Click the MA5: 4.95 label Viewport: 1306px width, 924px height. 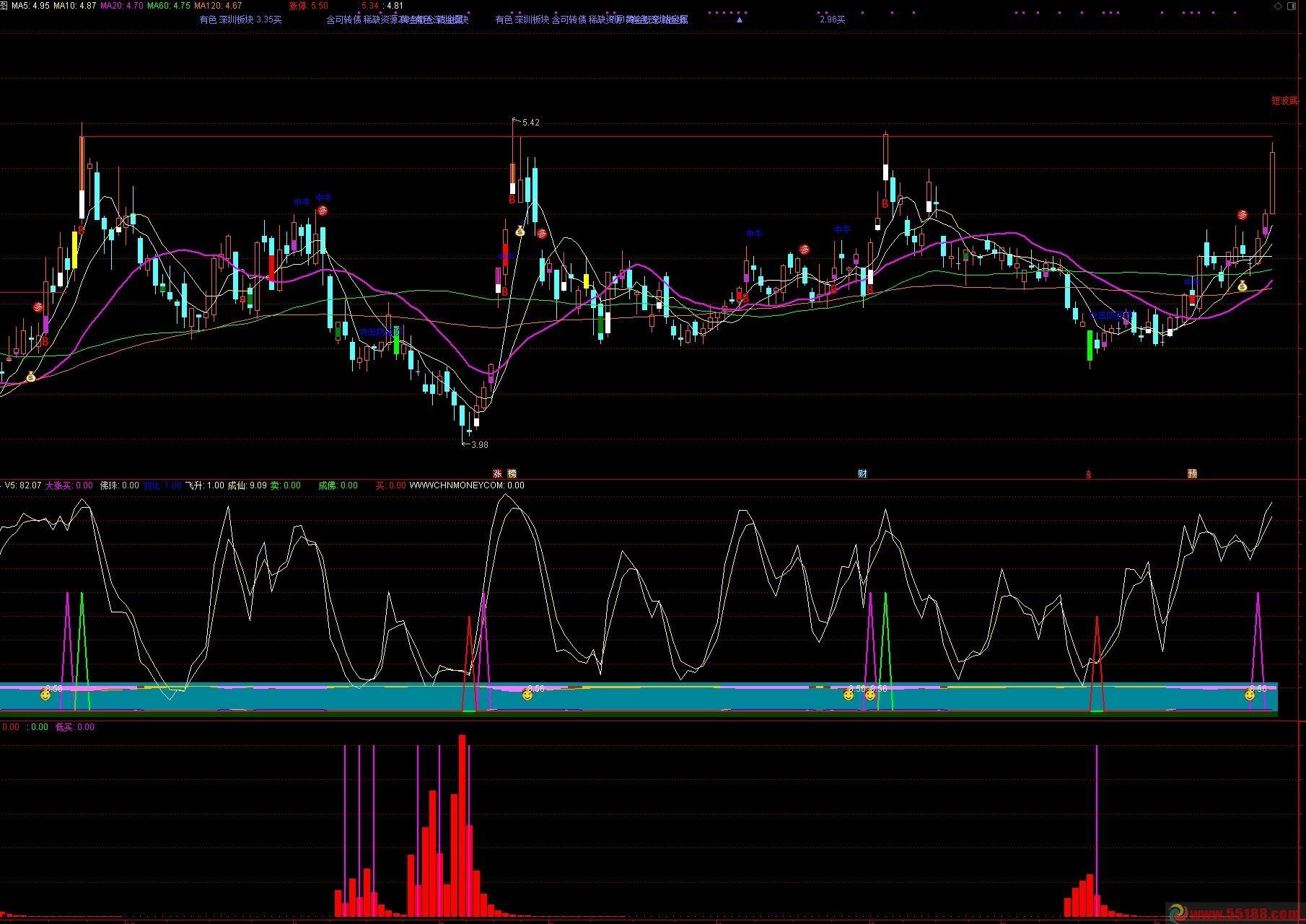(x=31, y=6)
